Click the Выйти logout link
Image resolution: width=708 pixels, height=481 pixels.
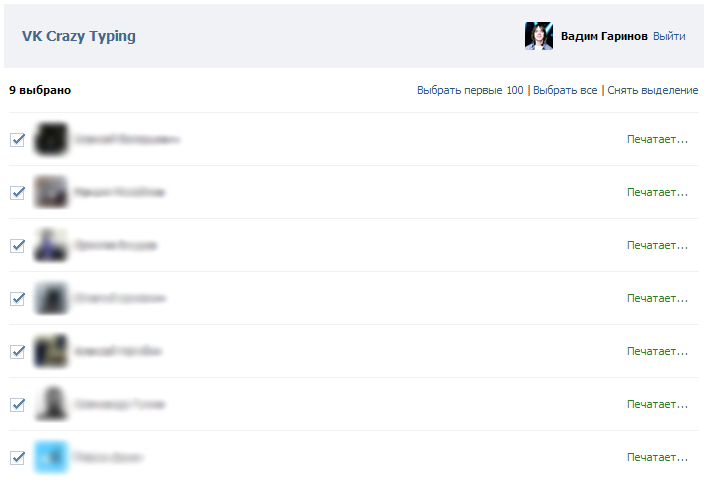(669, 36)
